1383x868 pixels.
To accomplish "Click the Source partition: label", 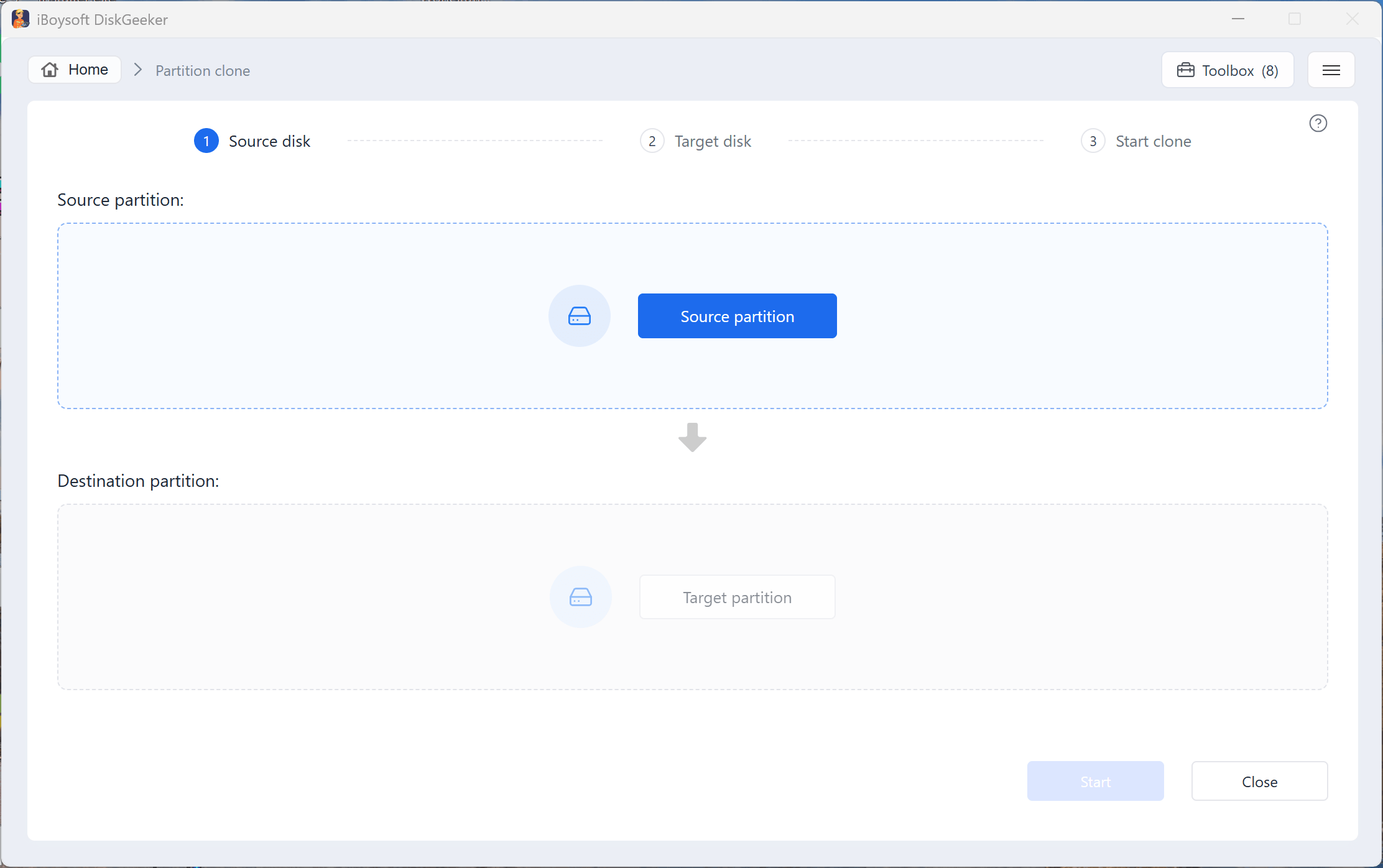I will point(121,200).
